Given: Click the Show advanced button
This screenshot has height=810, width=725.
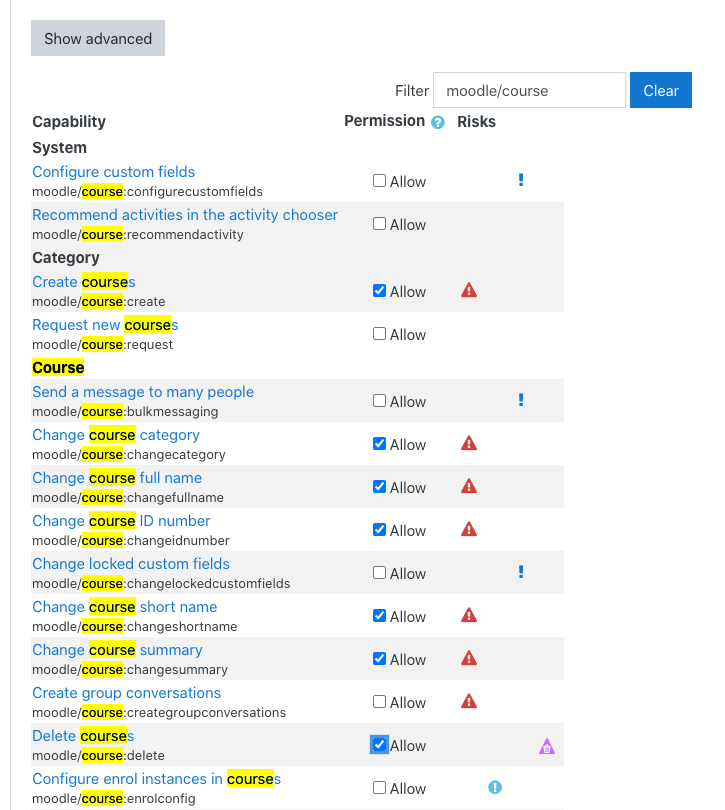Looking at the screenshot, I should [x=97, y=37].
